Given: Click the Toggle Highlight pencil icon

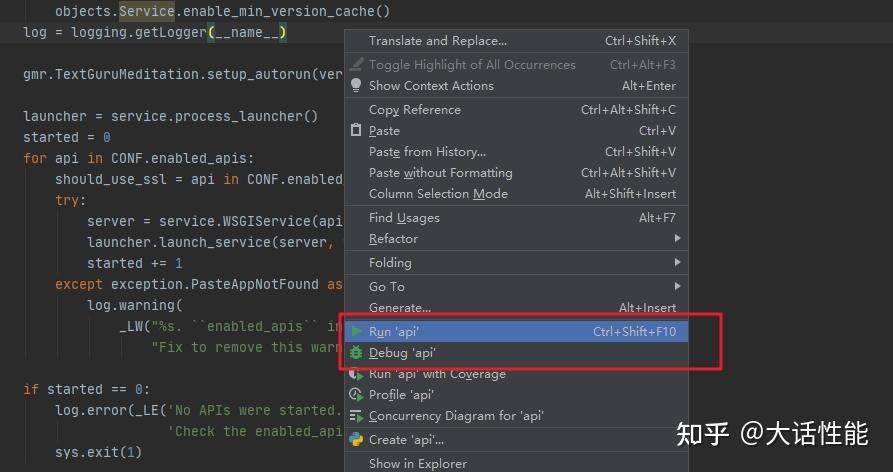Looking at the screenshot, I should coord(356,64).
